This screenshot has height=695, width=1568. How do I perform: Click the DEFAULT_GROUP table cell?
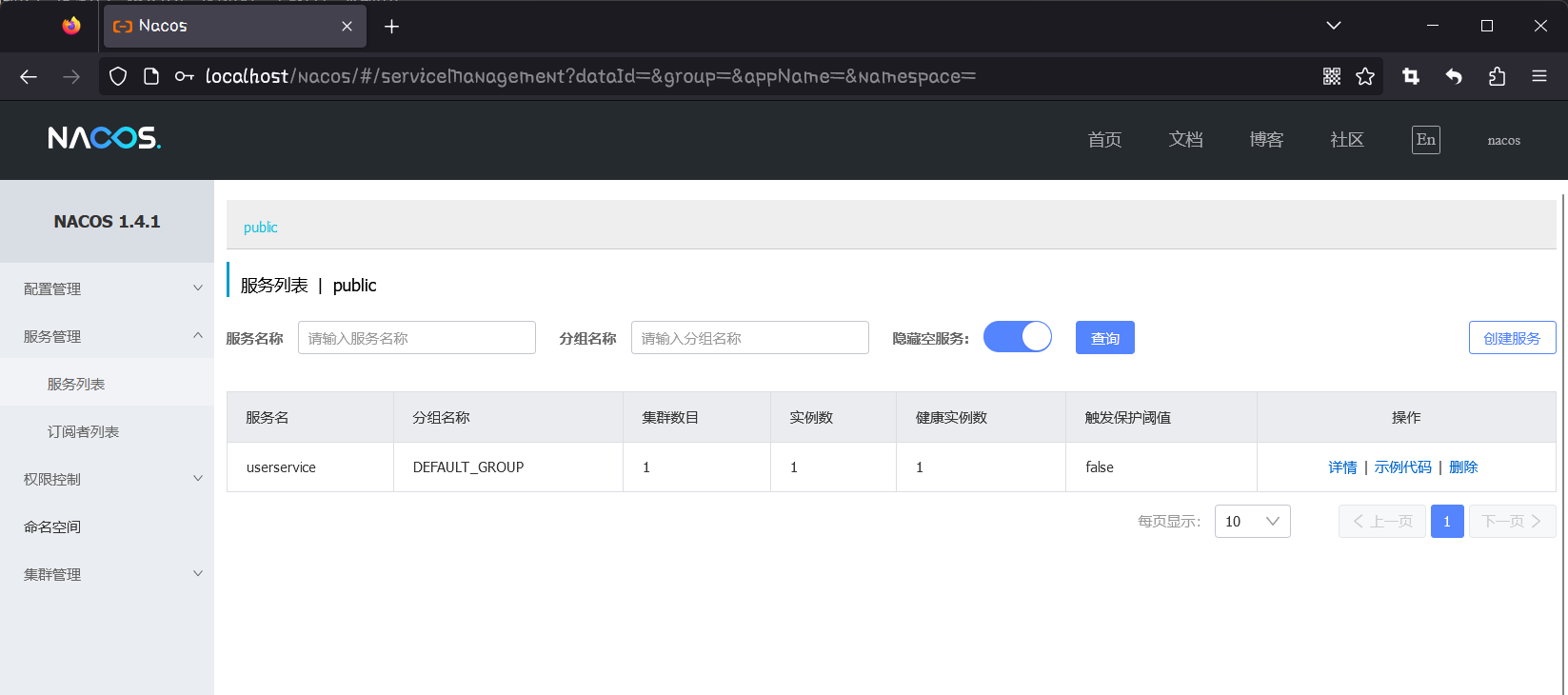click(508, 467)
